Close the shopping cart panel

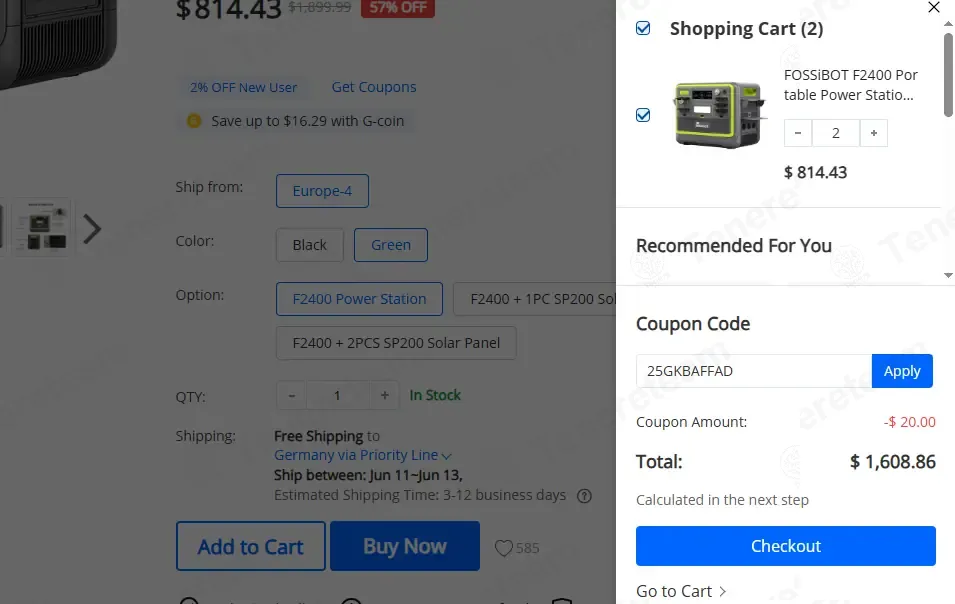point(934,7)
